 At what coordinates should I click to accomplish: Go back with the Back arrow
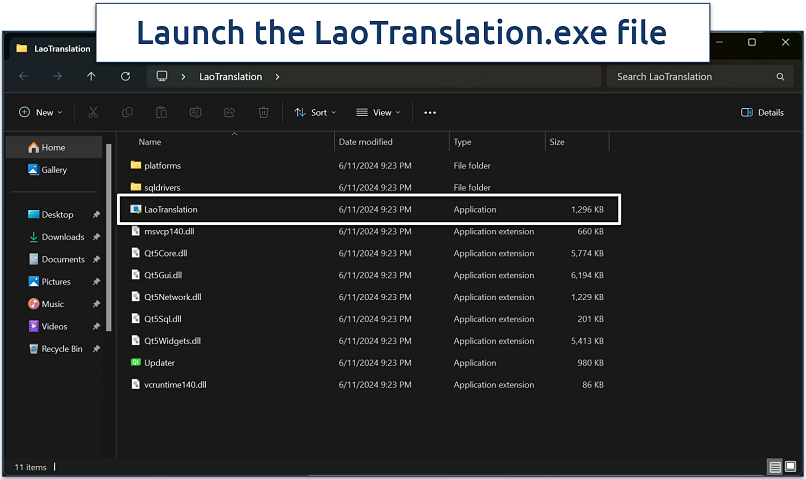pos(23,77)
